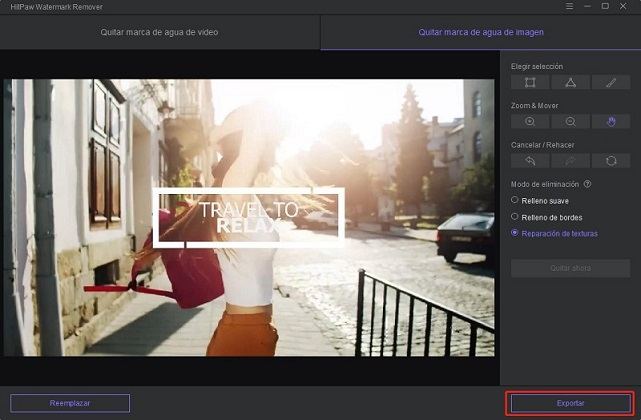Pick the brush selection tool
641x420 pixels.
tap(611, 83)
